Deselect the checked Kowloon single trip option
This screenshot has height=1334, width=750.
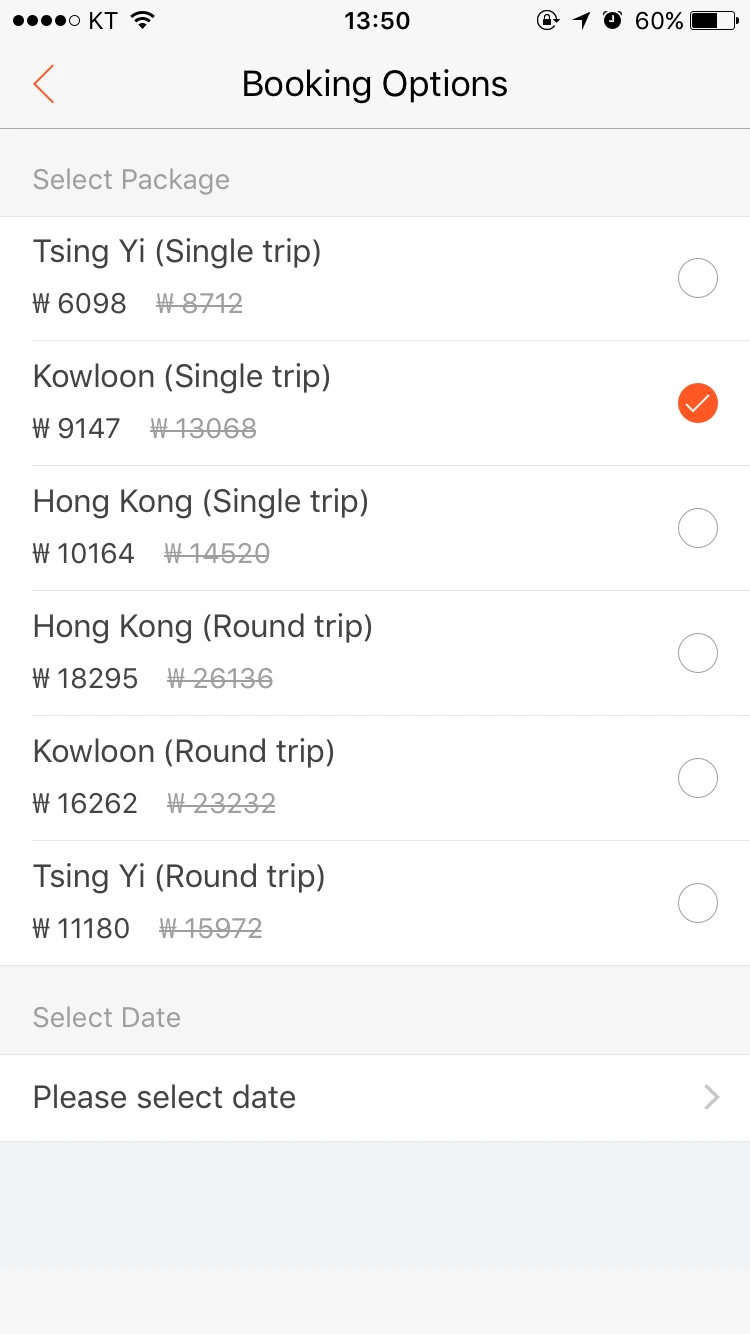point(698,403)
